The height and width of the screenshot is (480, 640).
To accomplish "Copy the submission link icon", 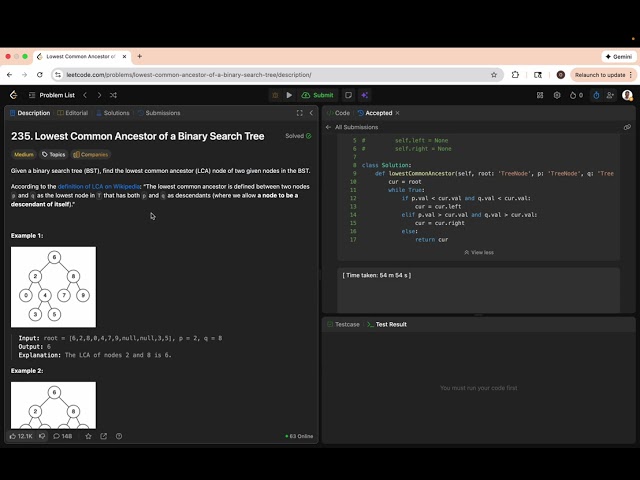I will point(627,127).
